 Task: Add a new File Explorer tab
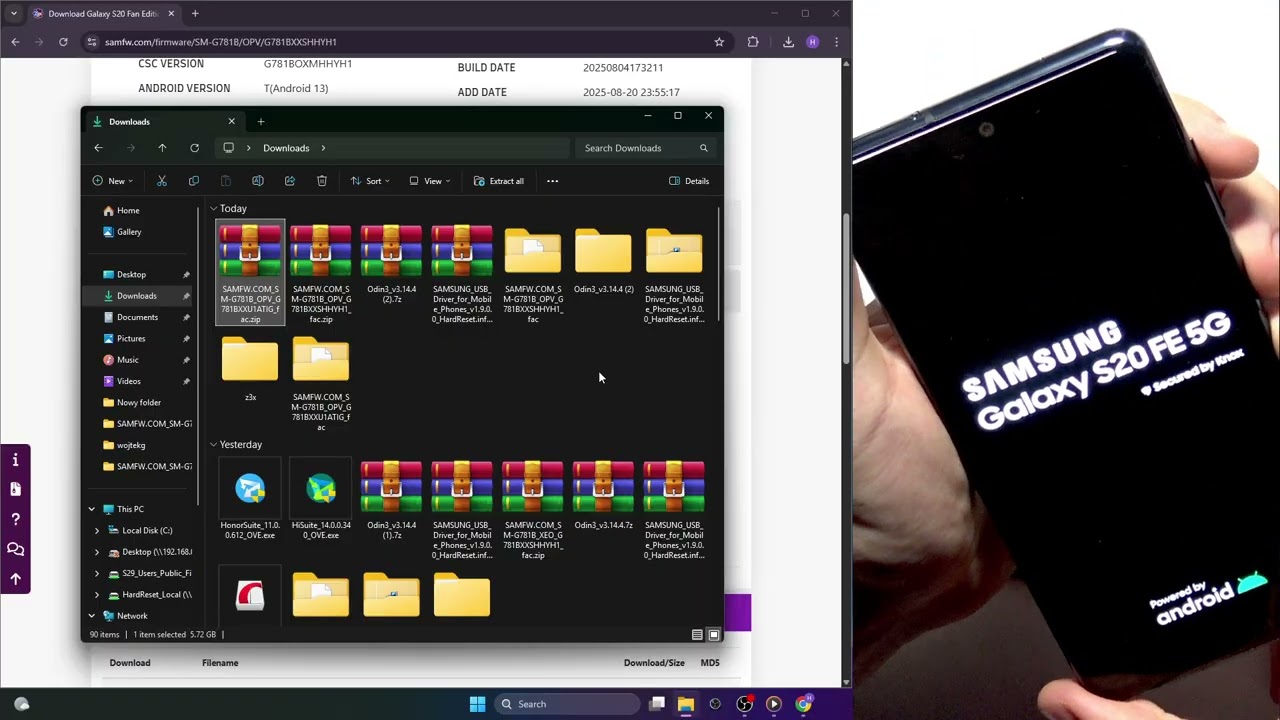tap(260, 122)
